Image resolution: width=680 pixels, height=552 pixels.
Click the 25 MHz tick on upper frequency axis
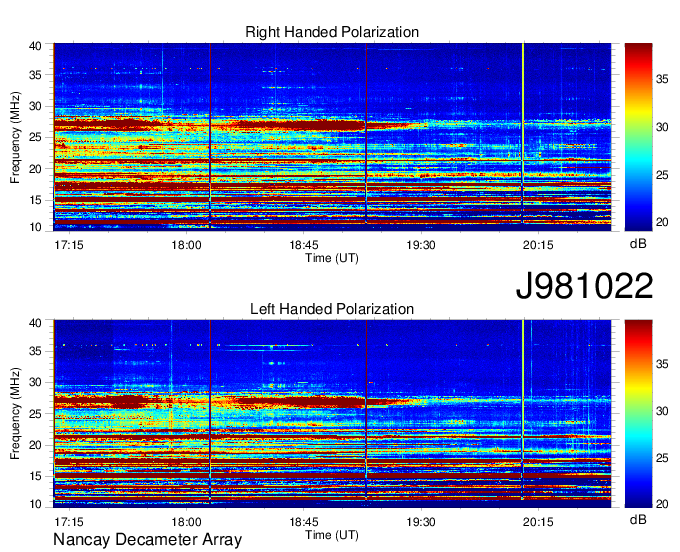[35, 137]
